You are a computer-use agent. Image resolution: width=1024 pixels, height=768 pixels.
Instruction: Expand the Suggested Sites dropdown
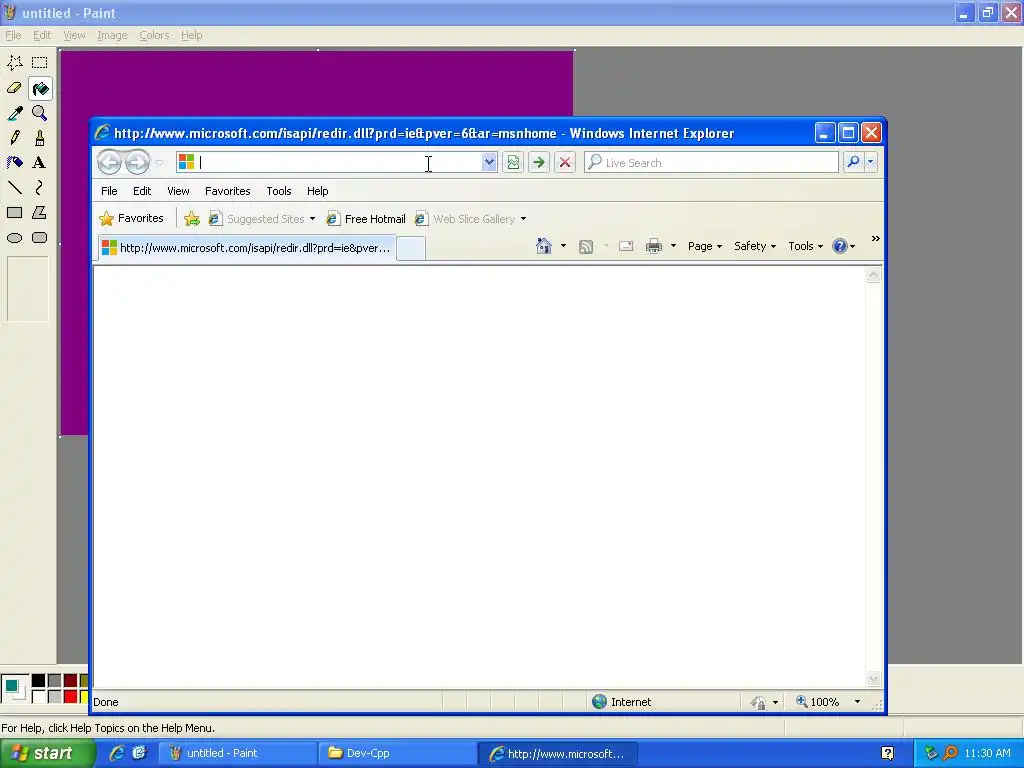(x=312, y=219)
